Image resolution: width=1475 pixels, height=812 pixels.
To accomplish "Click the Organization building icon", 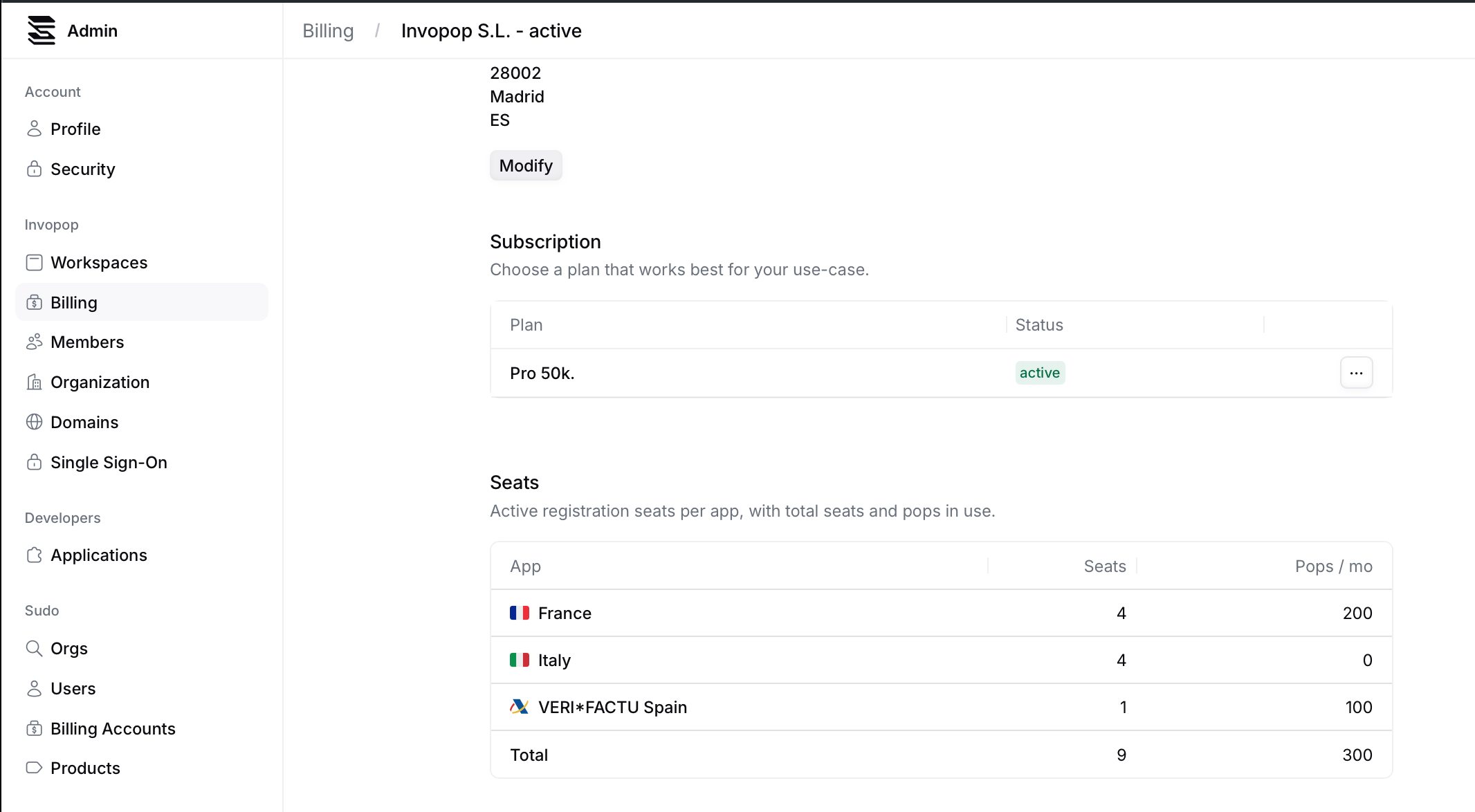I will click(34, 382).
